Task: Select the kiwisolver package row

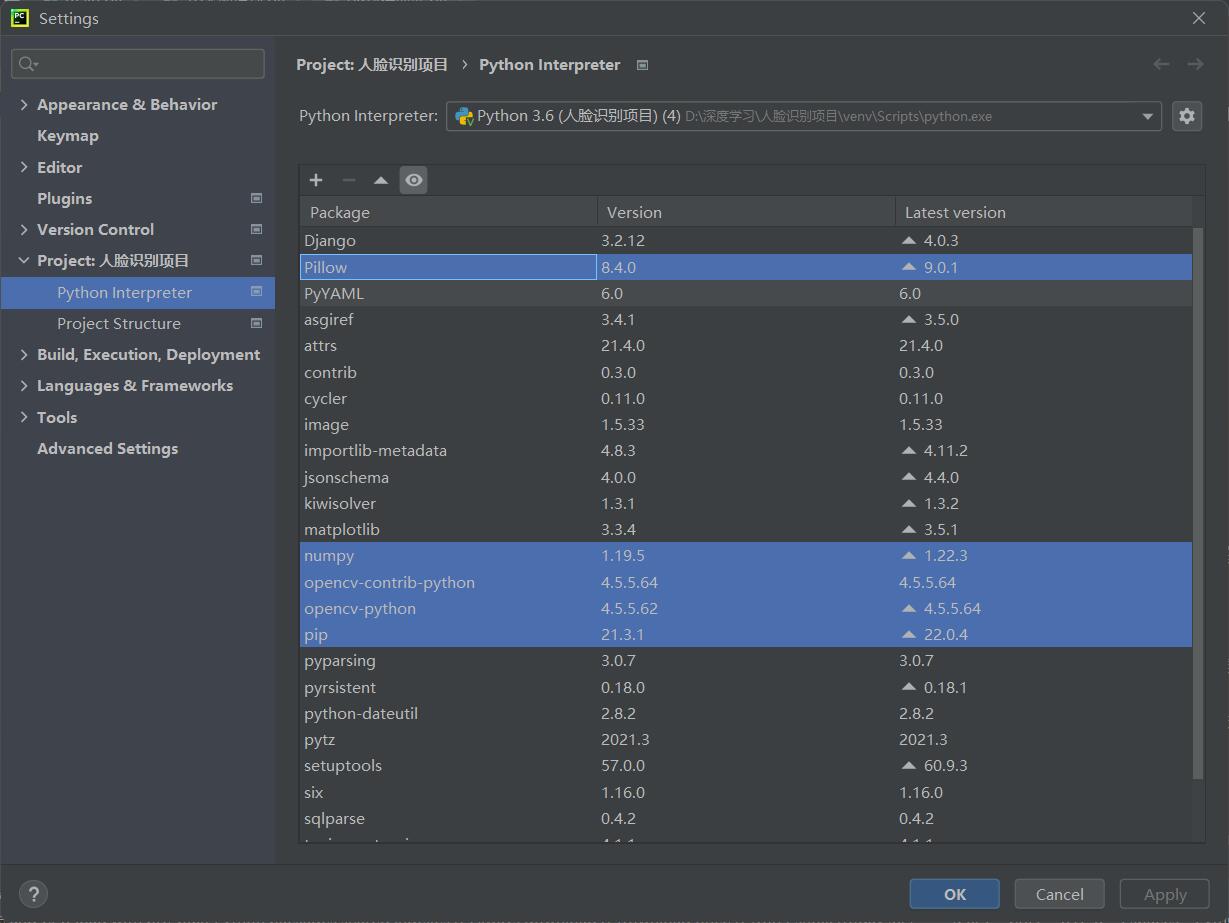Action: 746,503
